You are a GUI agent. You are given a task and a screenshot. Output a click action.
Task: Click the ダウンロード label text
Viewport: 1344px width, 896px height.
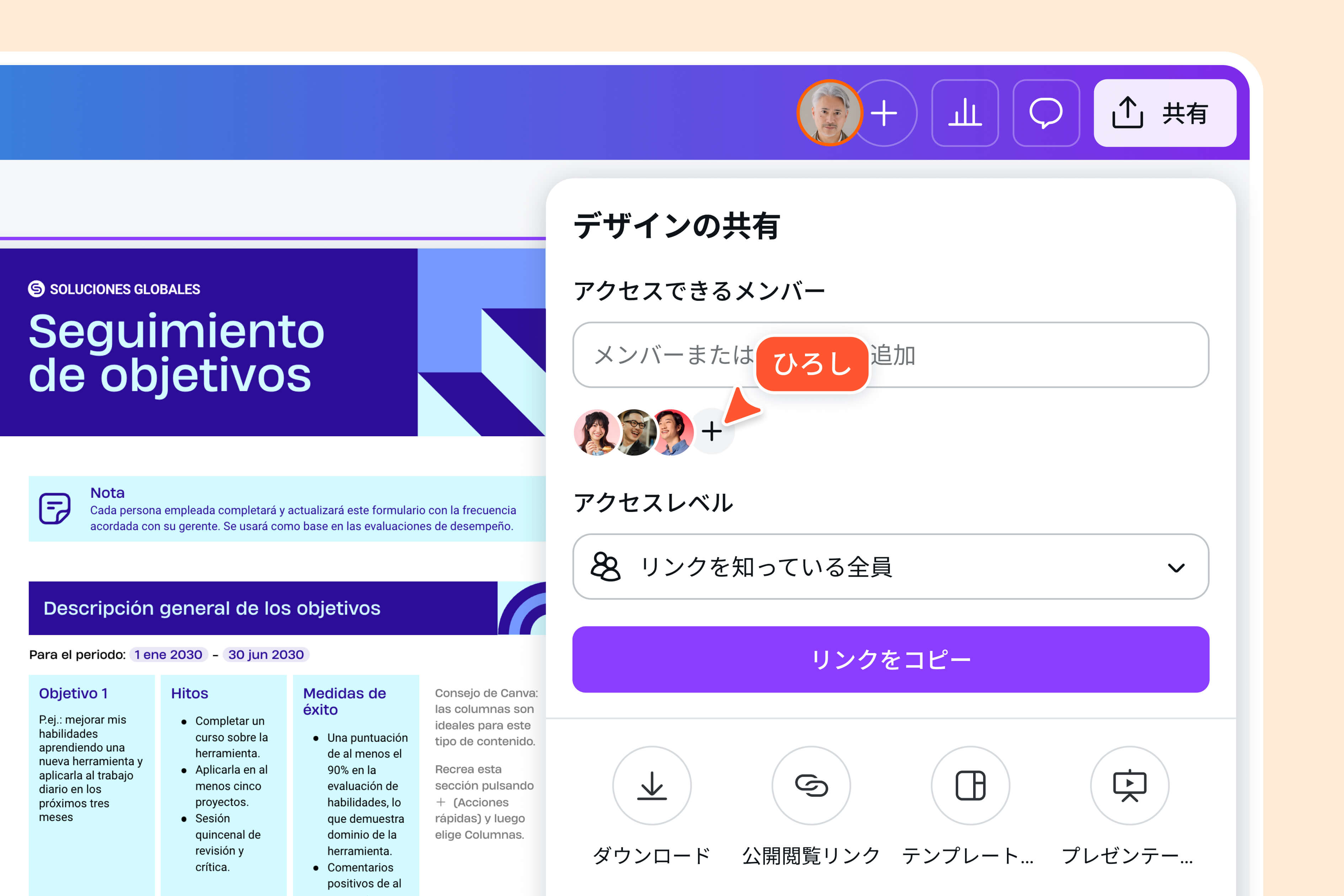point(651,855)
